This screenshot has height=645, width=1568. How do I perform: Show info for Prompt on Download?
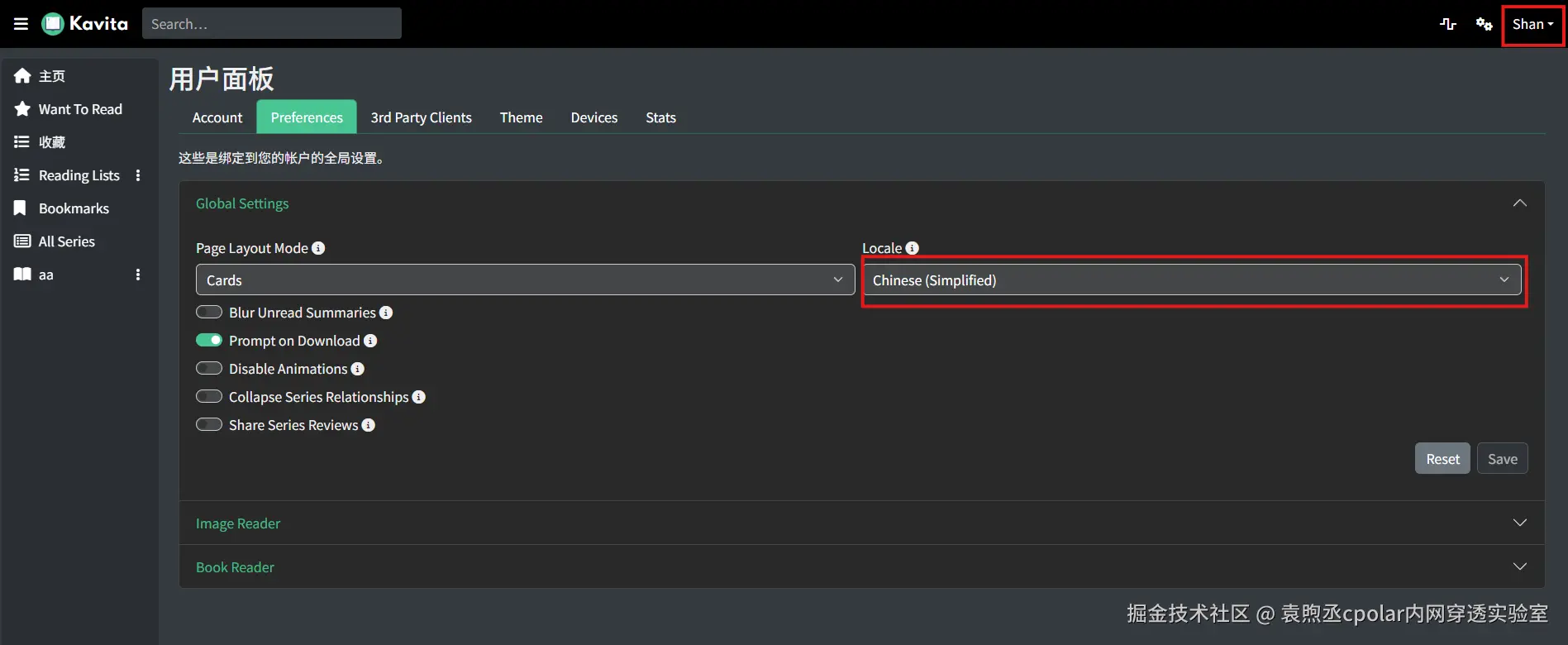pos(370,341)
